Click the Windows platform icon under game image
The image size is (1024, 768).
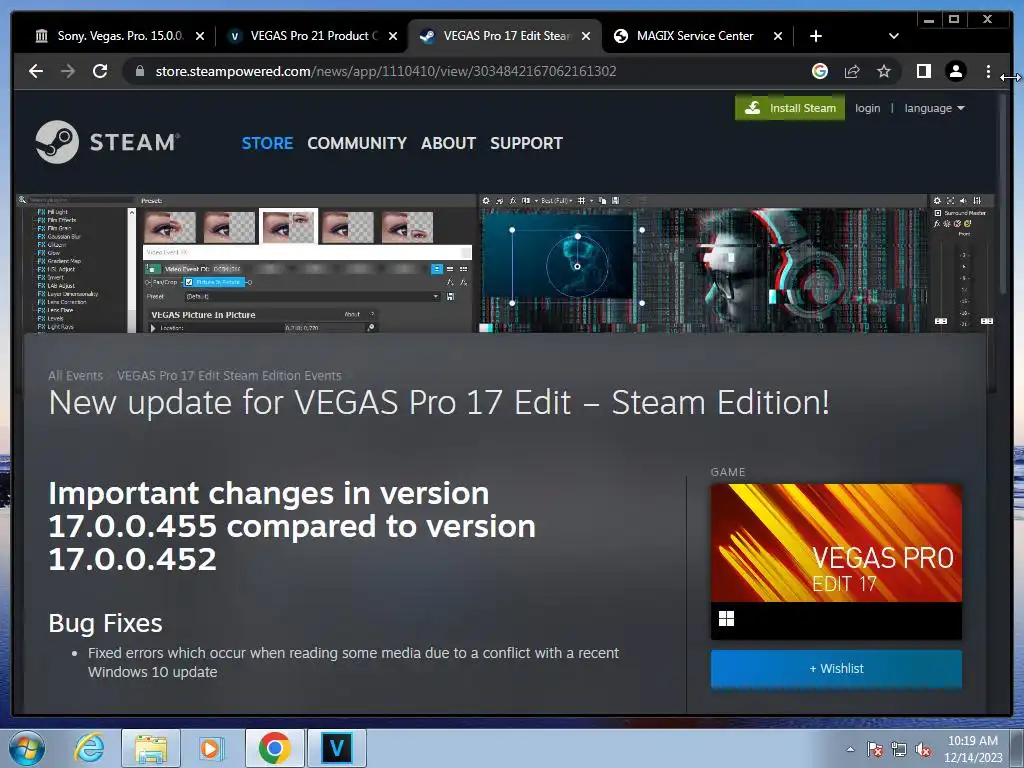pyautogui.click(x=726, y=618)
